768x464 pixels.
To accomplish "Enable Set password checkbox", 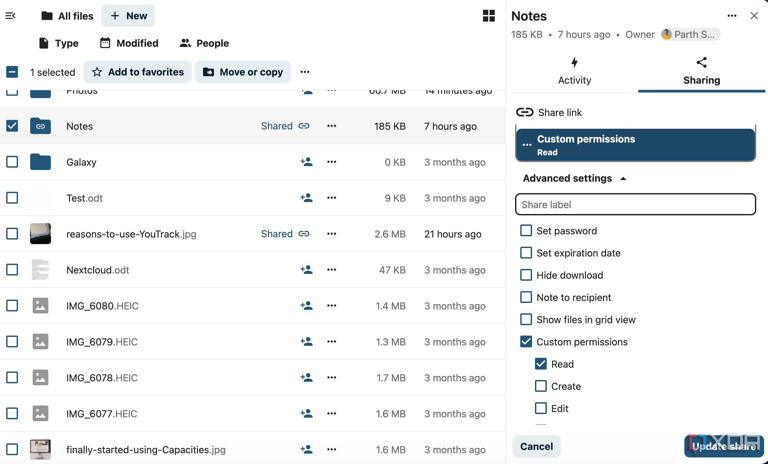I will click(x=526, y=230).
